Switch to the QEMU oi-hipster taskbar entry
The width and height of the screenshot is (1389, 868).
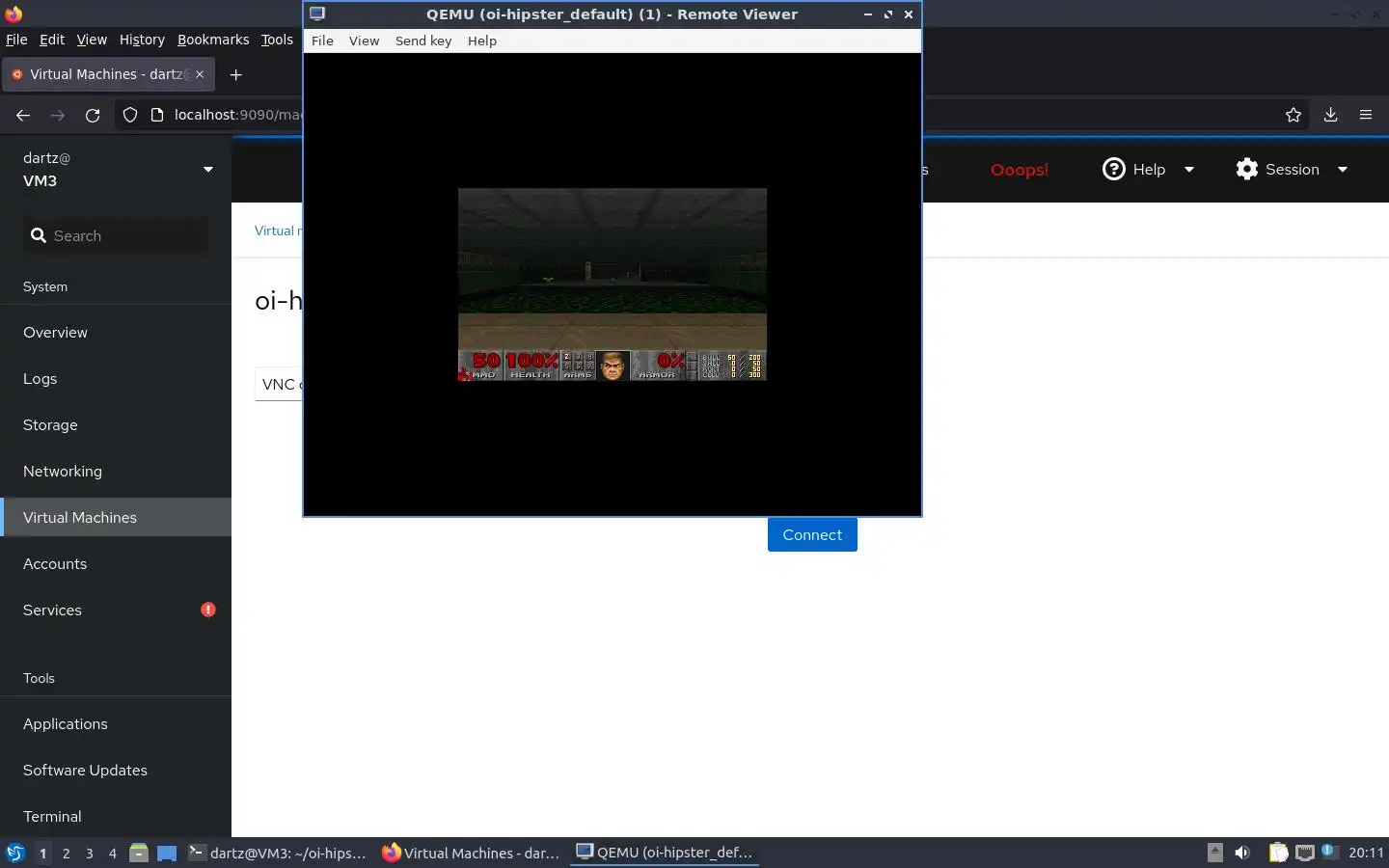click(666, 853)
